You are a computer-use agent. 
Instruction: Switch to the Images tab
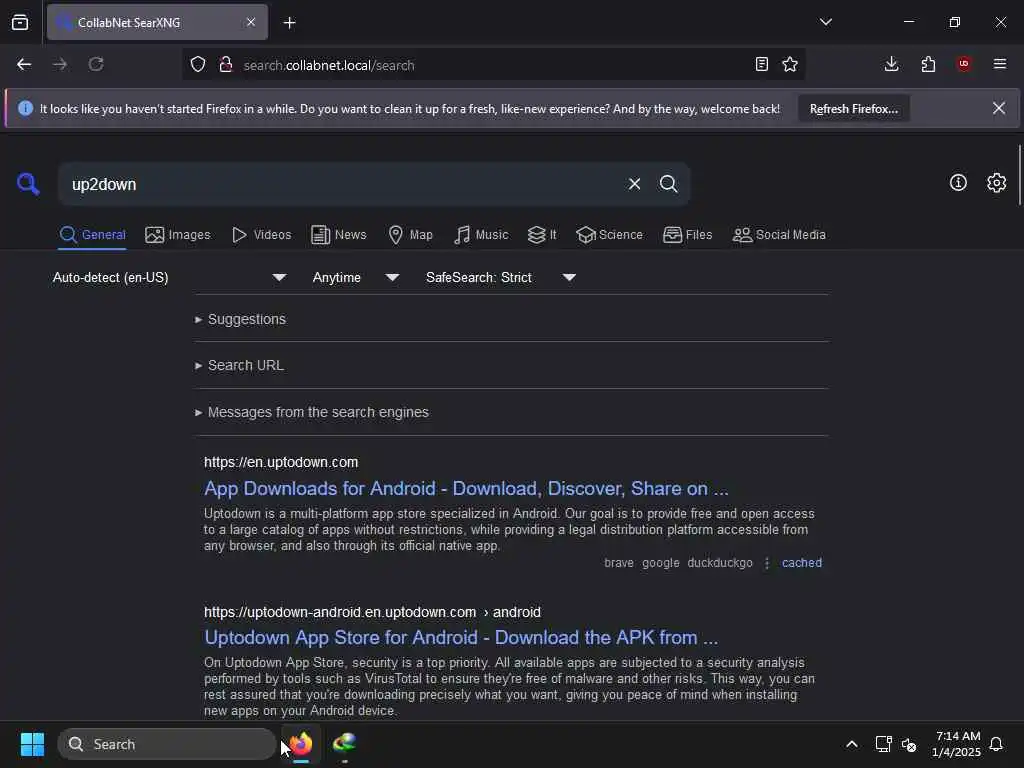[x=178, y=234]
